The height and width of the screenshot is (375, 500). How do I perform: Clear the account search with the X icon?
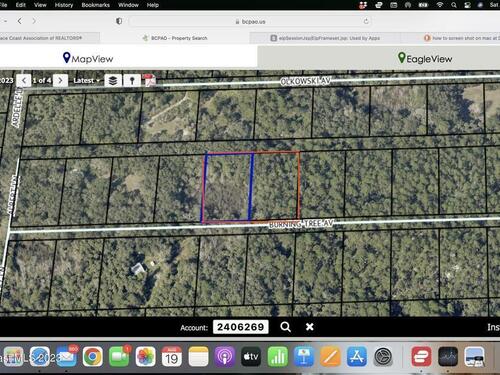click(310, 327)
